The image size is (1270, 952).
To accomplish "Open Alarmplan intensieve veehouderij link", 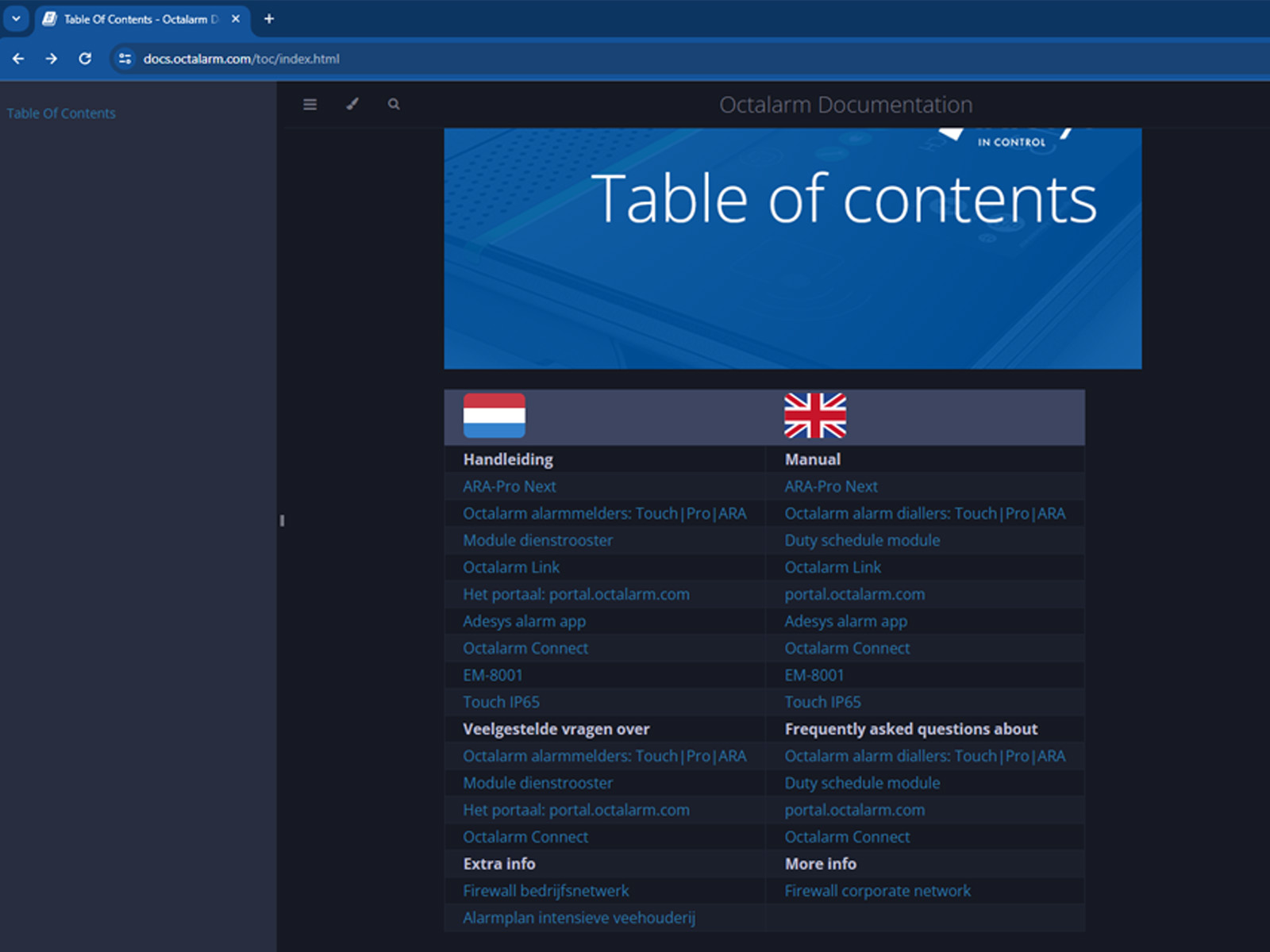I will pyautogui.click(x=579, y=918).
